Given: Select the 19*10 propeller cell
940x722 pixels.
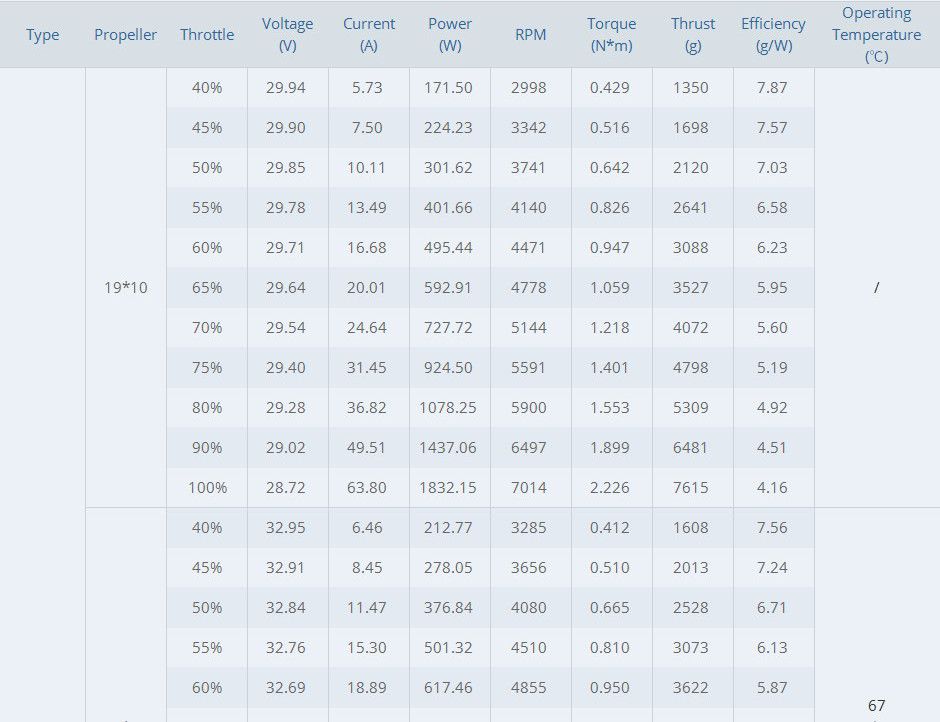Looking at the screenshot, I should (126, 288).
